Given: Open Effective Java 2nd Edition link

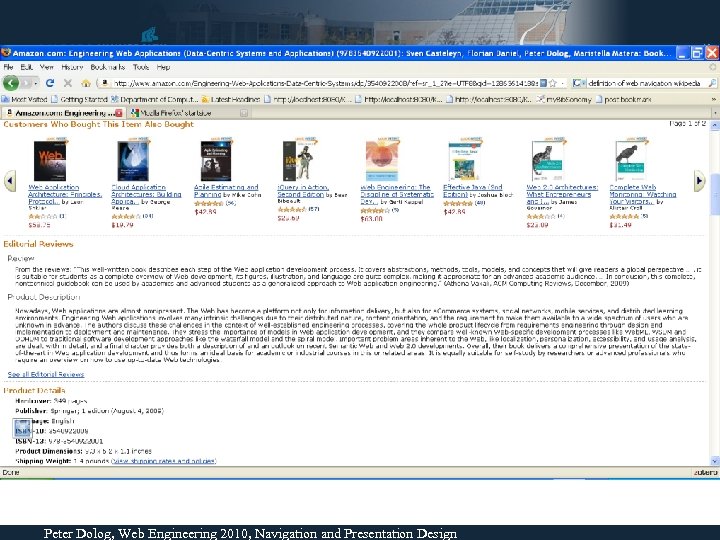Looking at the screenshot, I should pos(472,191).
